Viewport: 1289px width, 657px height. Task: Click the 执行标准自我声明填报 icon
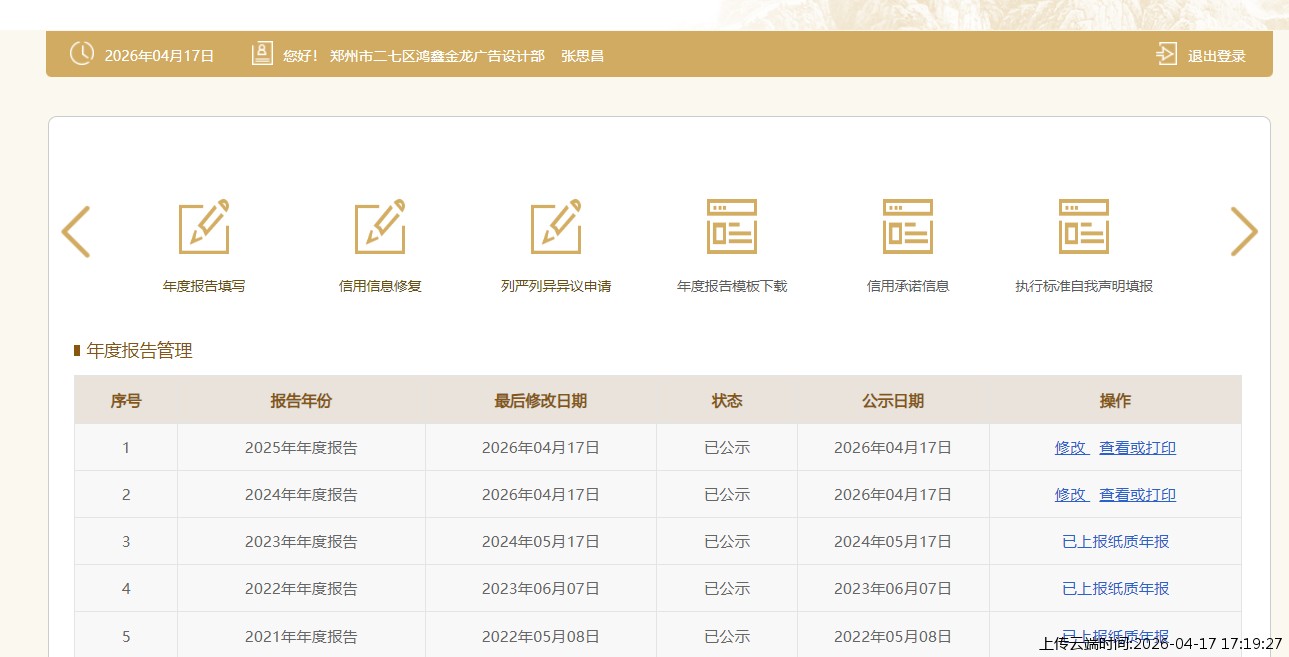click(x=1084, y=226)
